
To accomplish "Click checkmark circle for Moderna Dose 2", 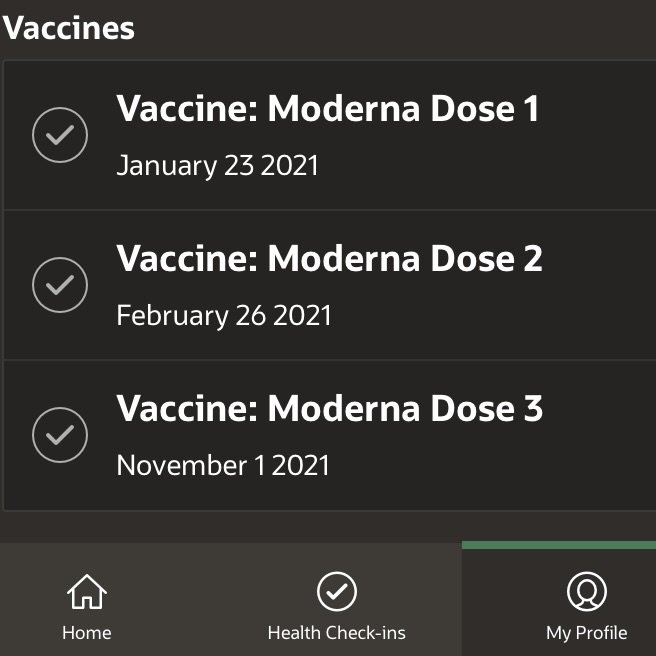I will 60,285.
